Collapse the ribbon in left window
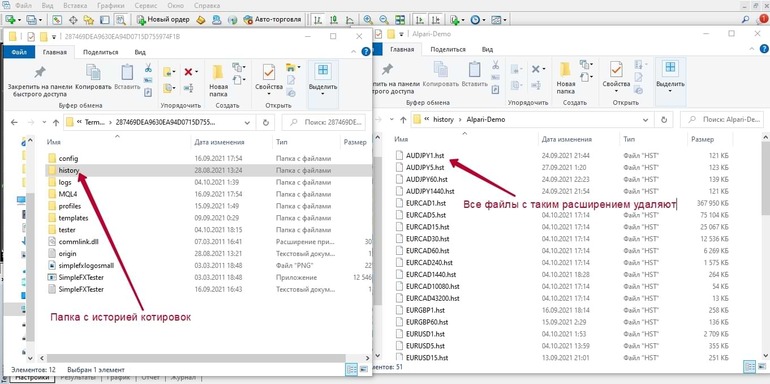Viewport: 770px width, 384px height. click(353, 52)
